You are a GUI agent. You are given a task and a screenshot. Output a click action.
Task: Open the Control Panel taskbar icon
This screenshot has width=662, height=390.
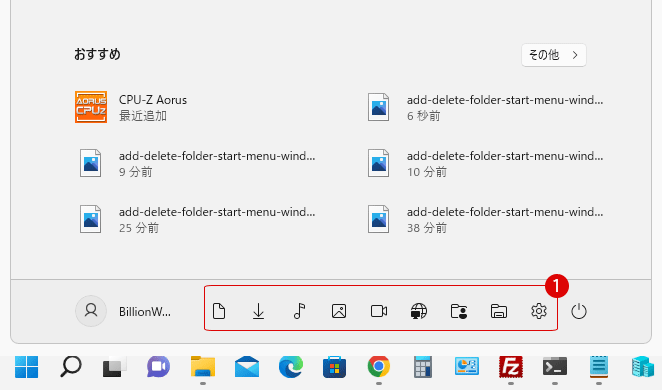coord(467,367)
